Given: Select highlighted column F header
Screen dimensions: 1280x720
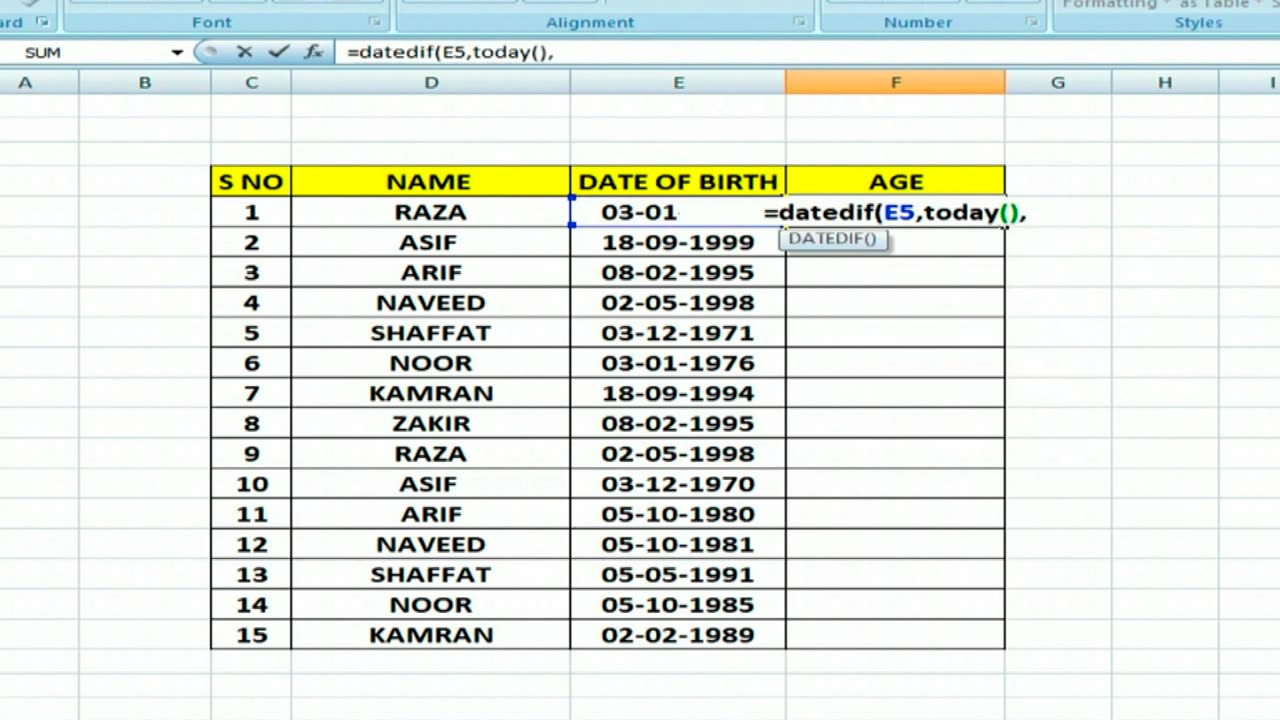Looking at the screenshot, I should [895, 83].
